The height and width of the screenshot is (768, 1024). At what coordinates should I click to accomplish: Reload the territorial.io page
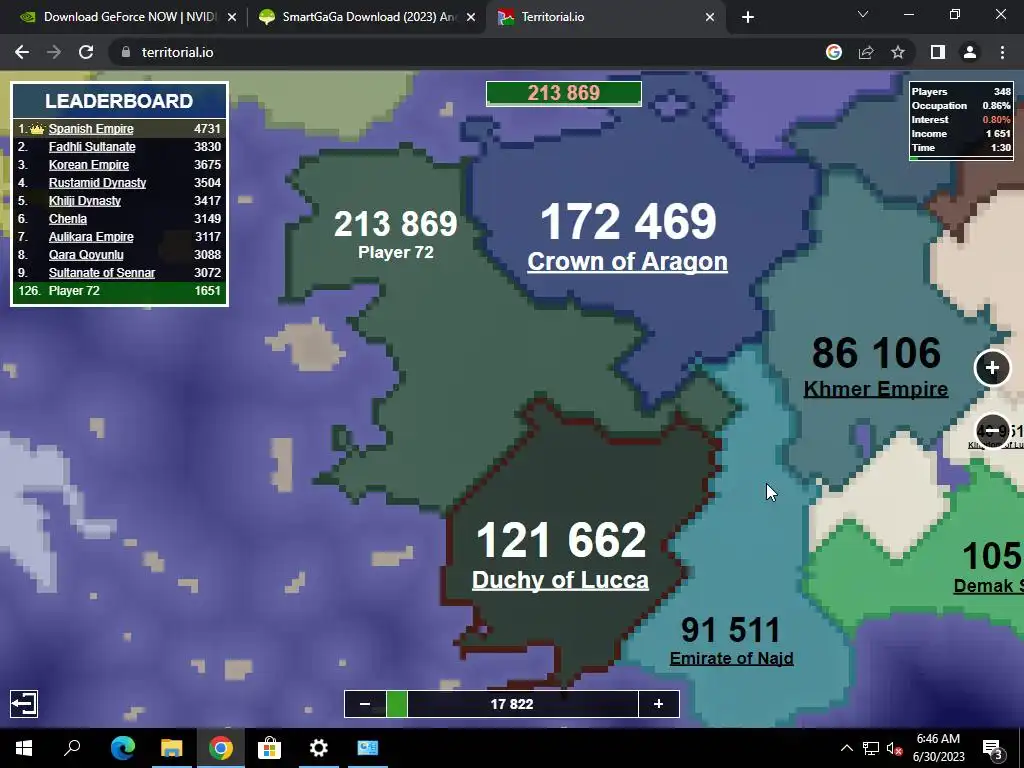[x=86, y=52]
